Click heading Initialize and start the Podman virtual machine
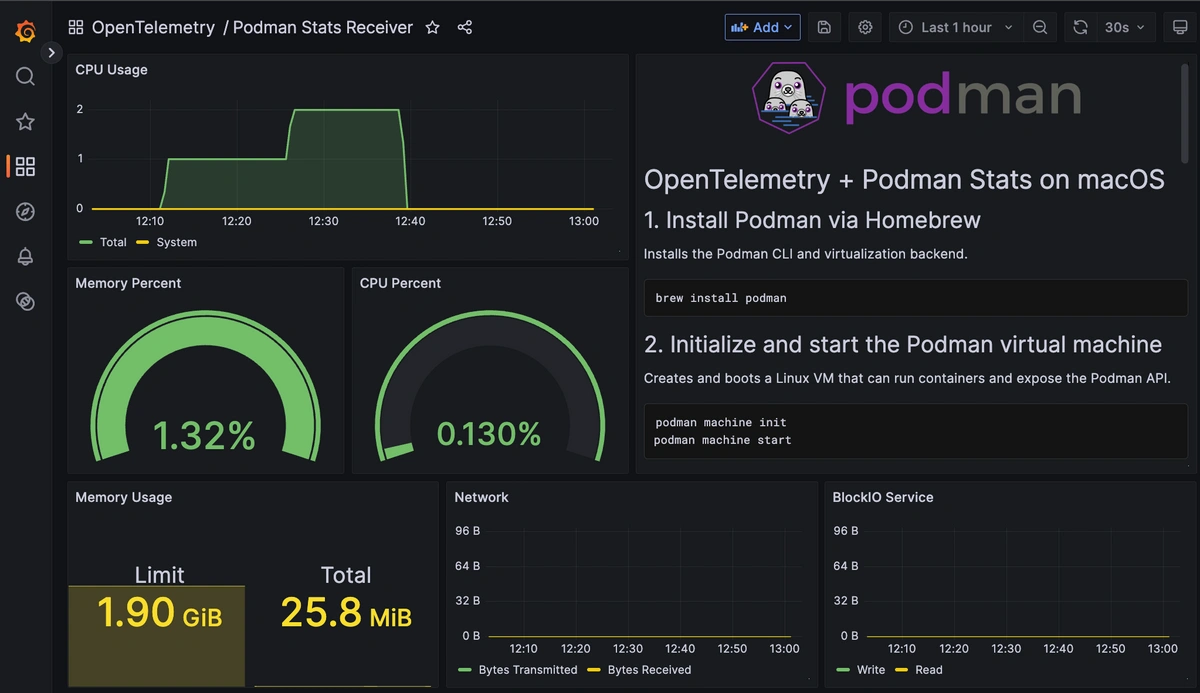1200x693 pixels. pos(903,345)
